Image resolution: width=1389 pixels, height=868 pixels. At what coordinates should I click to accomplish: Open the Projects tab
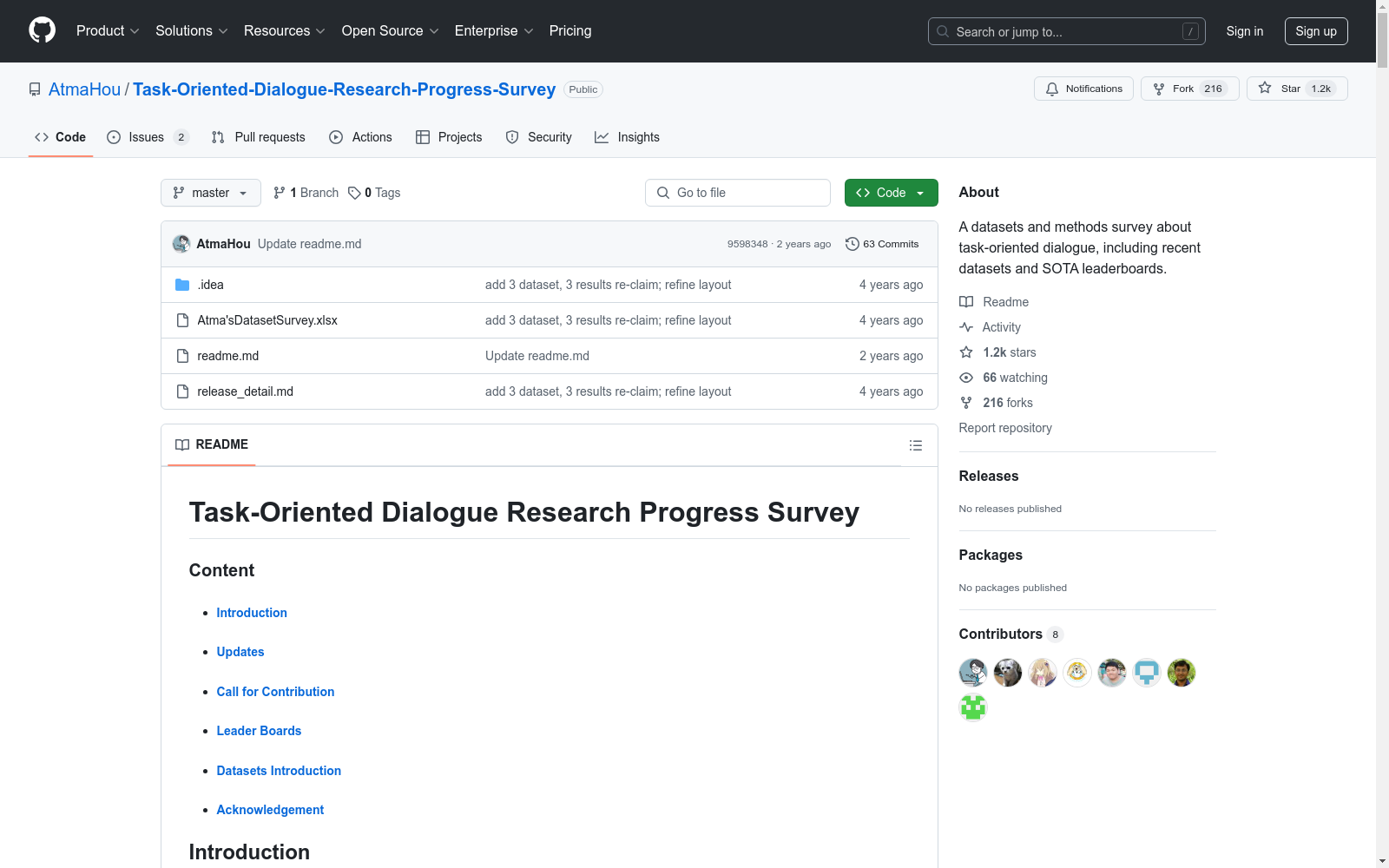click(x=449, y=137)
